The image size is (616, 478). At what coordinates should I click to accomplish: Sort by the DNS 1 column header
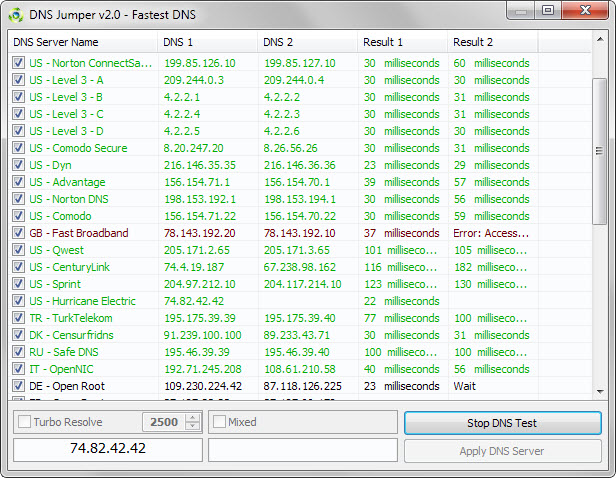point(208,42)
